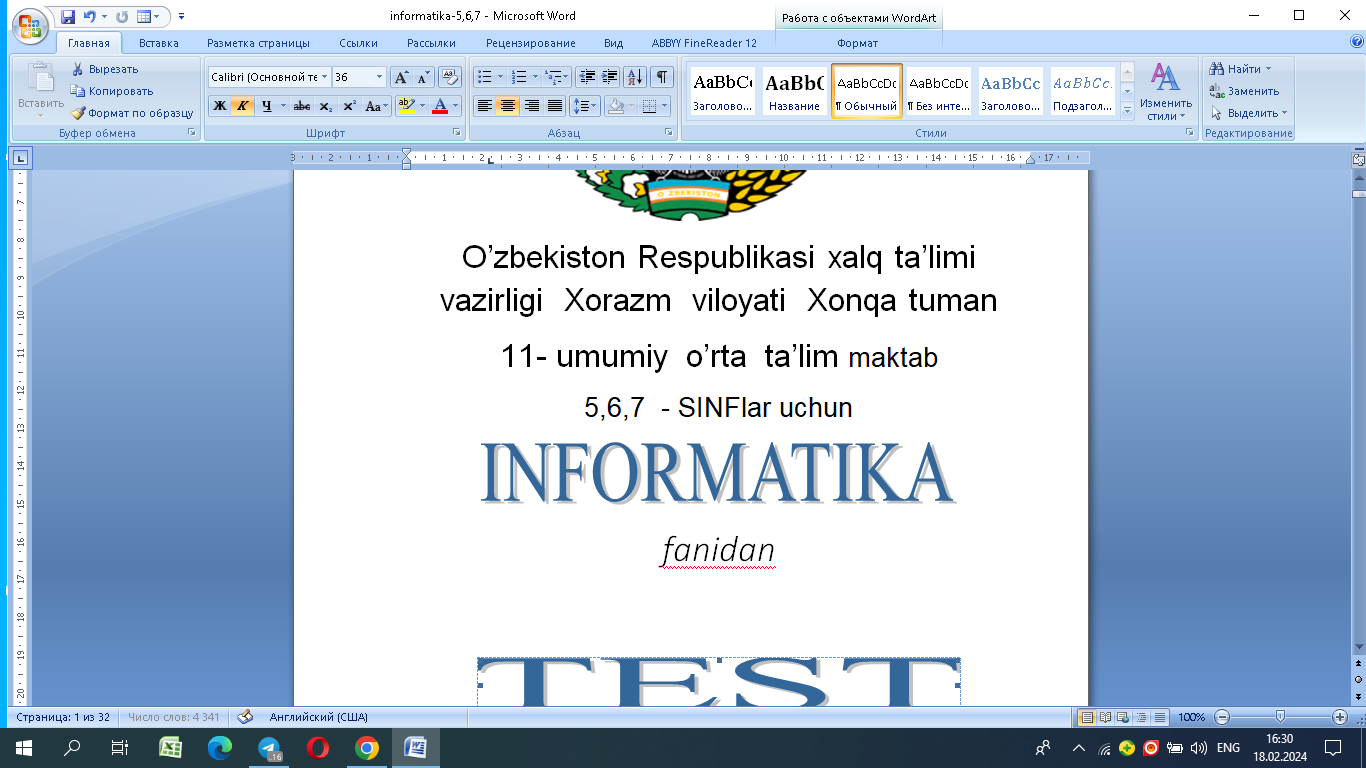Click the Grow Font icon
The image size is (1366, 768).
tap(401, 77)
